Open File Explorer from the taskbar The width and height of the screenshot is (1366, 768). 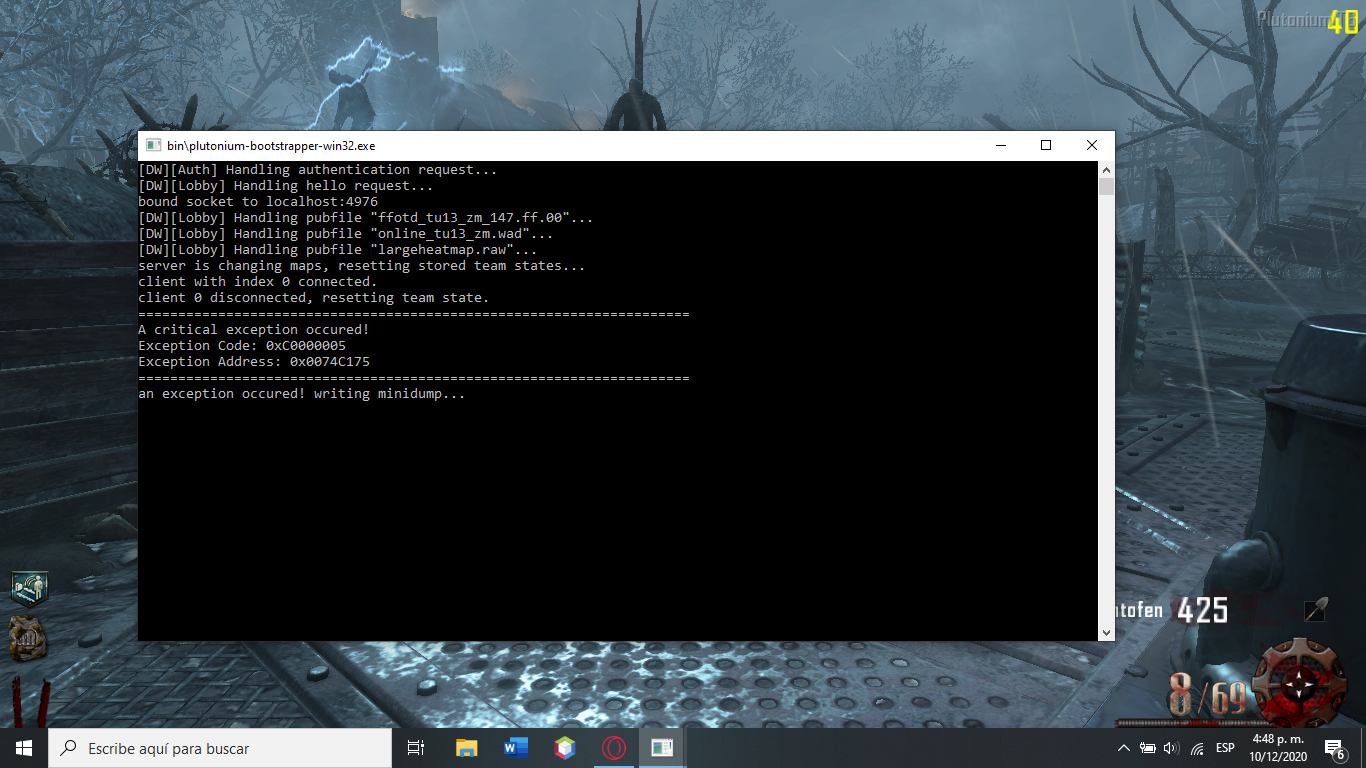tap(466, 748)
